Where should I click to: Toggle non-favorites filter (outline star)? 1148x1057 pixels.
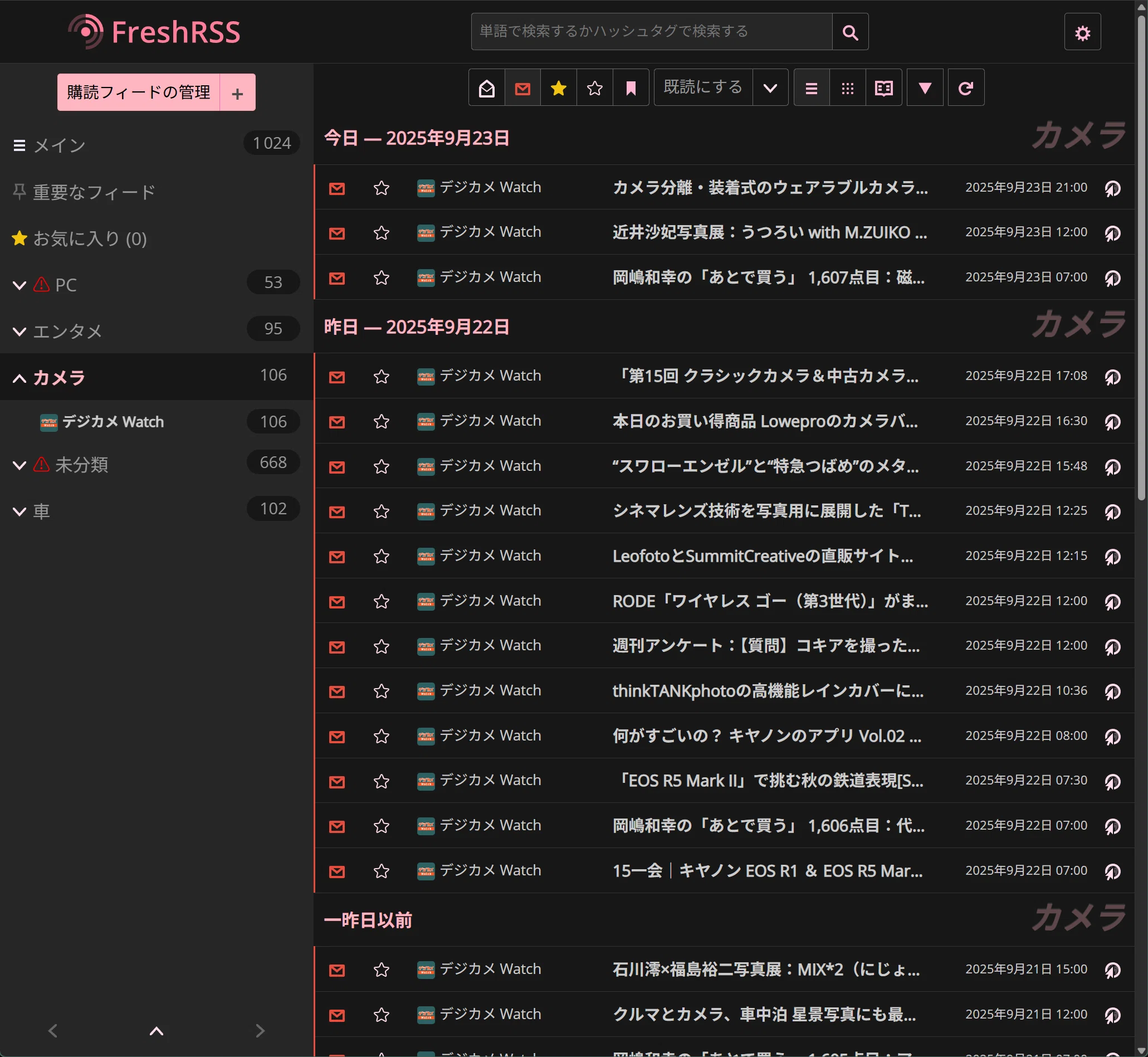pos(594,88)
